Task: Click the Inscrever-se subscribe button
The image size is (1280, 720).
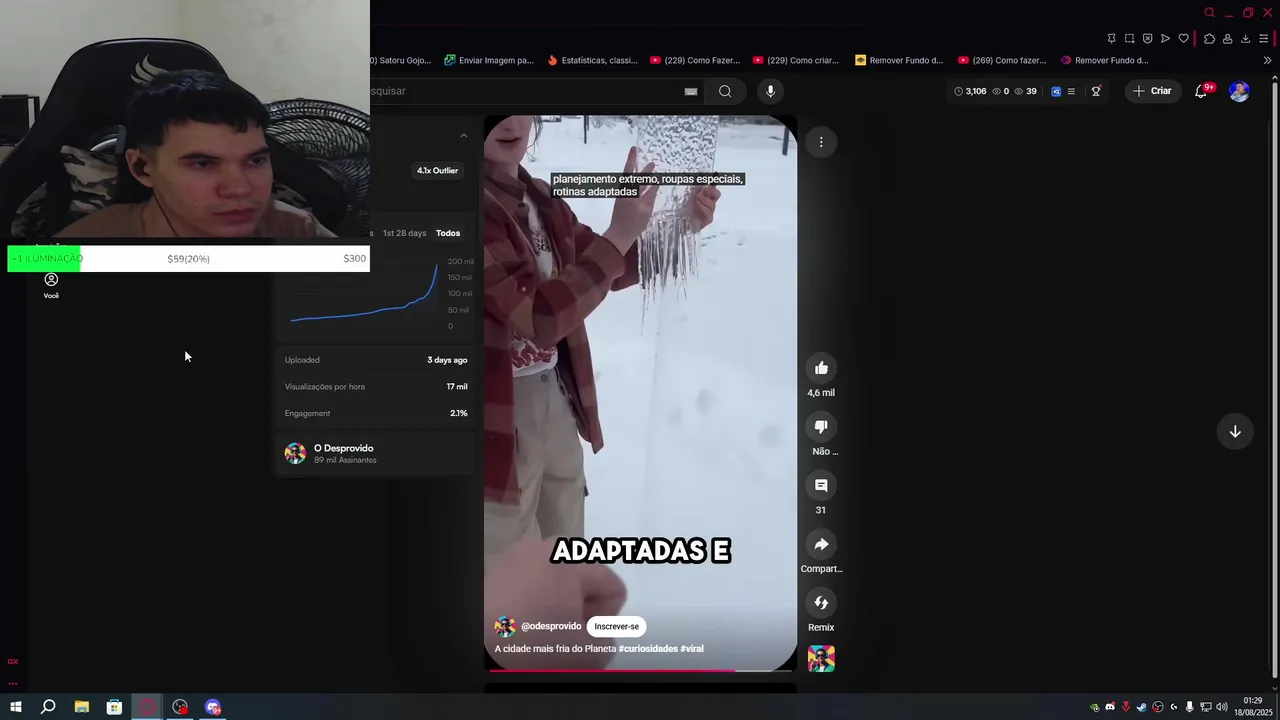Action: point(616,626)
